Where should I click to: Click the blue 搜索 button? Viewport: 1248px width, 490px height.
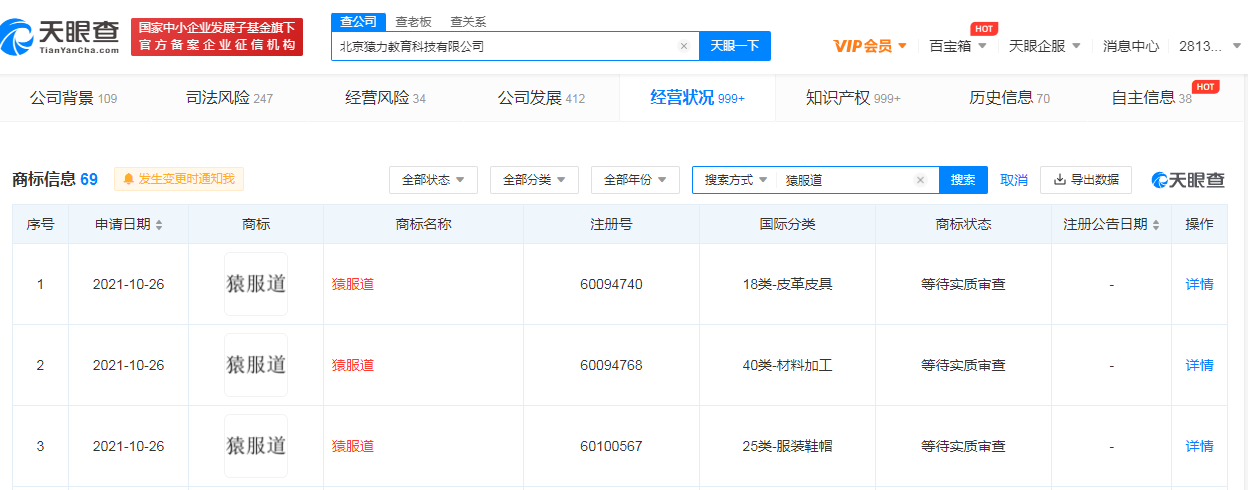point(963,180)
